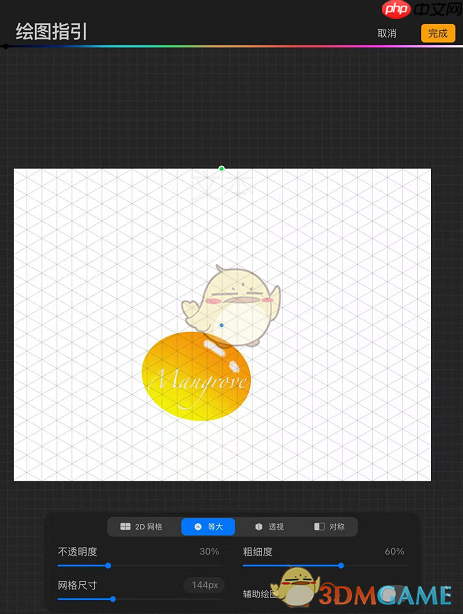The width and height of the screenshot is (463, 614).
Task: Switch to the 对称 symmetry mode
Action: pos(329,527)
